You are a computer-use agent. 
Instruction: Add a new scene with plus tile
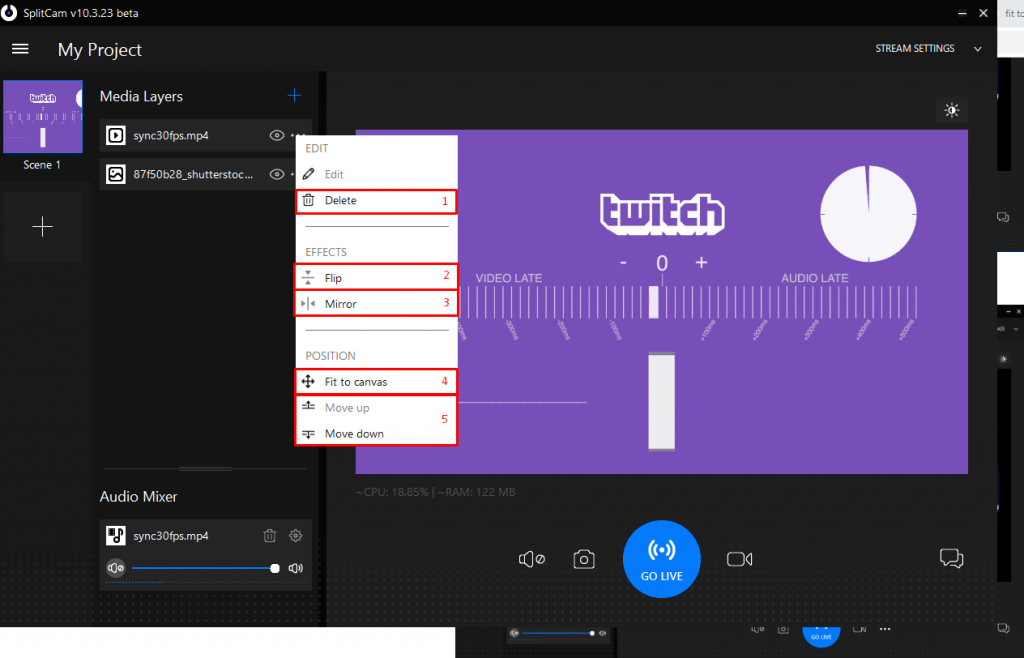tap(43, 227)
